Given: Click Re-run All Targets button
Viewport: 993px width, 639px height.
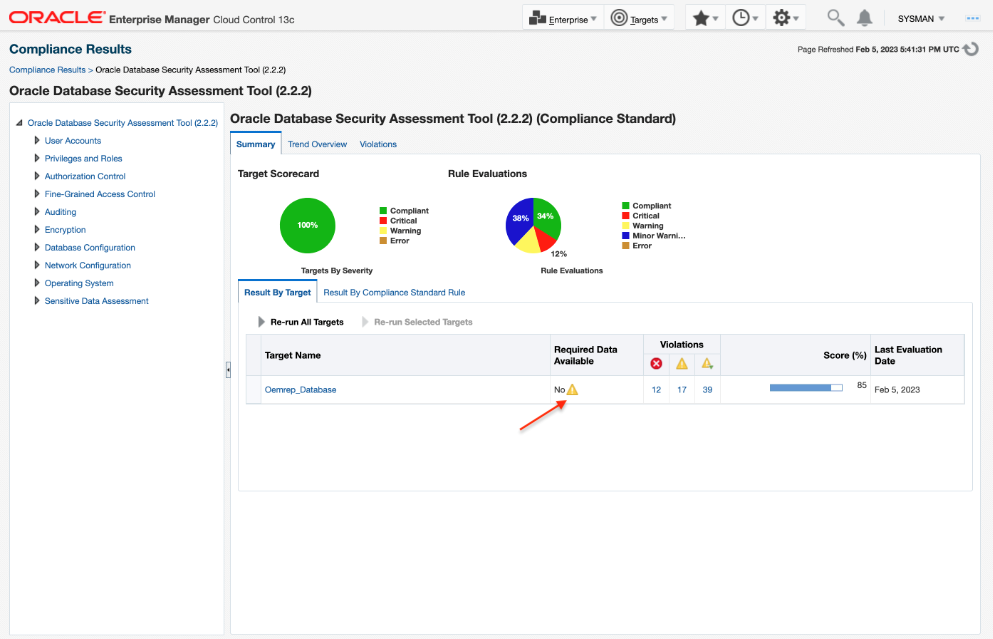Looking at the screenshot, I should pyautogui.click(x=301, y=322).
